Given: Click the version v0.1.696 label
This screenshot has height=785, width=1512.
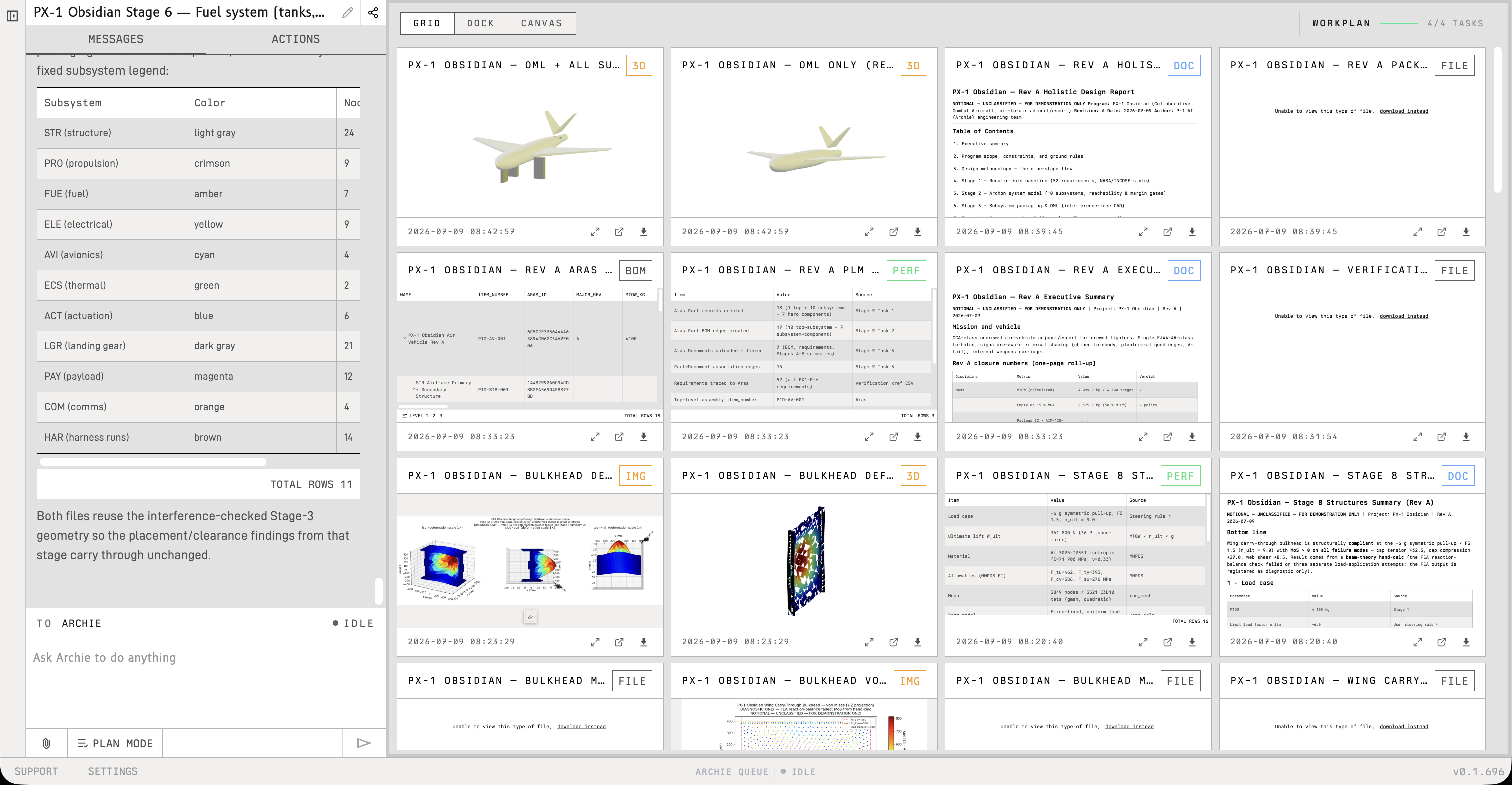Looking at the screenshot, I should pos(1478,771).
